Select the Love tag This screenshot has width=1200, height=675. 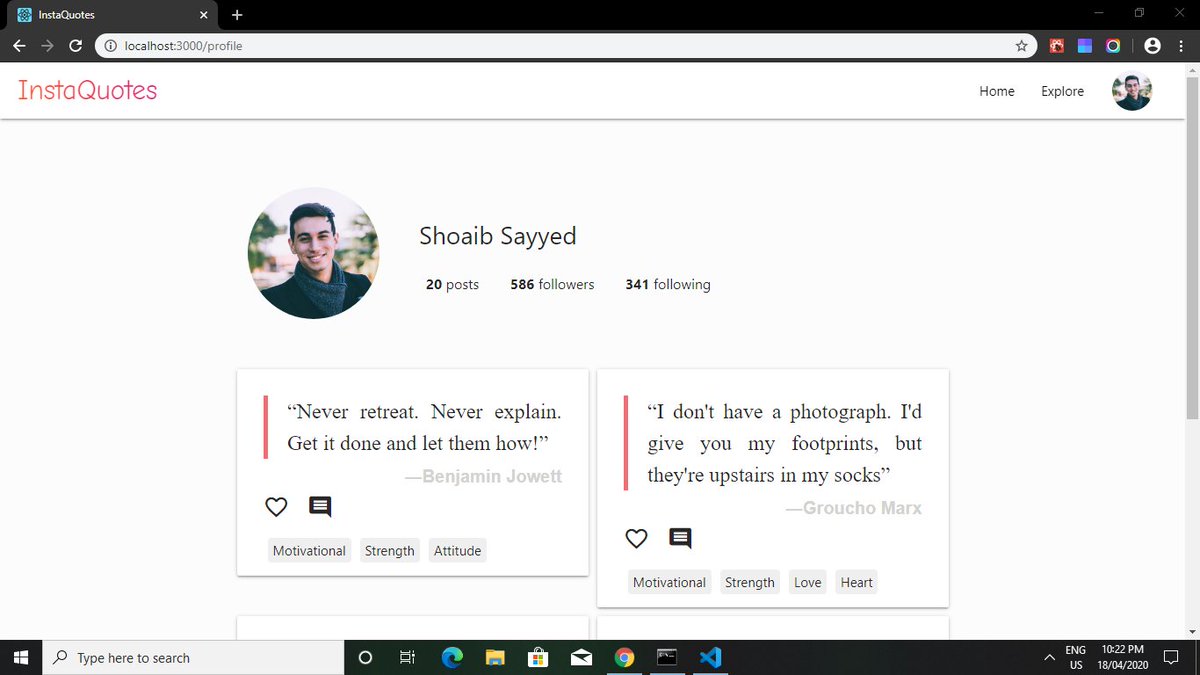coord(807,583)
